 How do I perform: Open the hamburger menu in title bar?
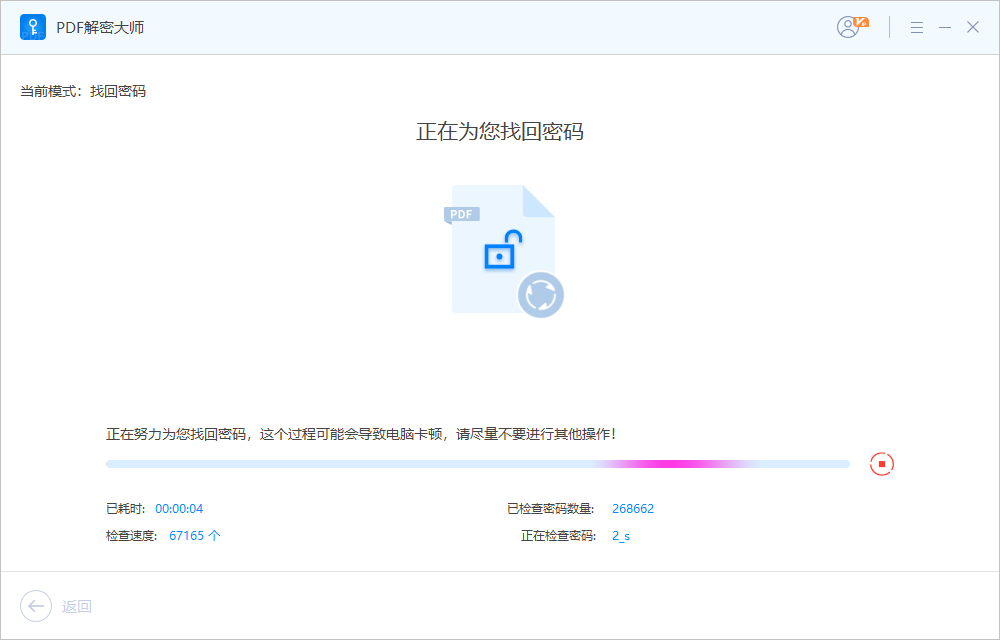(x=917, y=27)
